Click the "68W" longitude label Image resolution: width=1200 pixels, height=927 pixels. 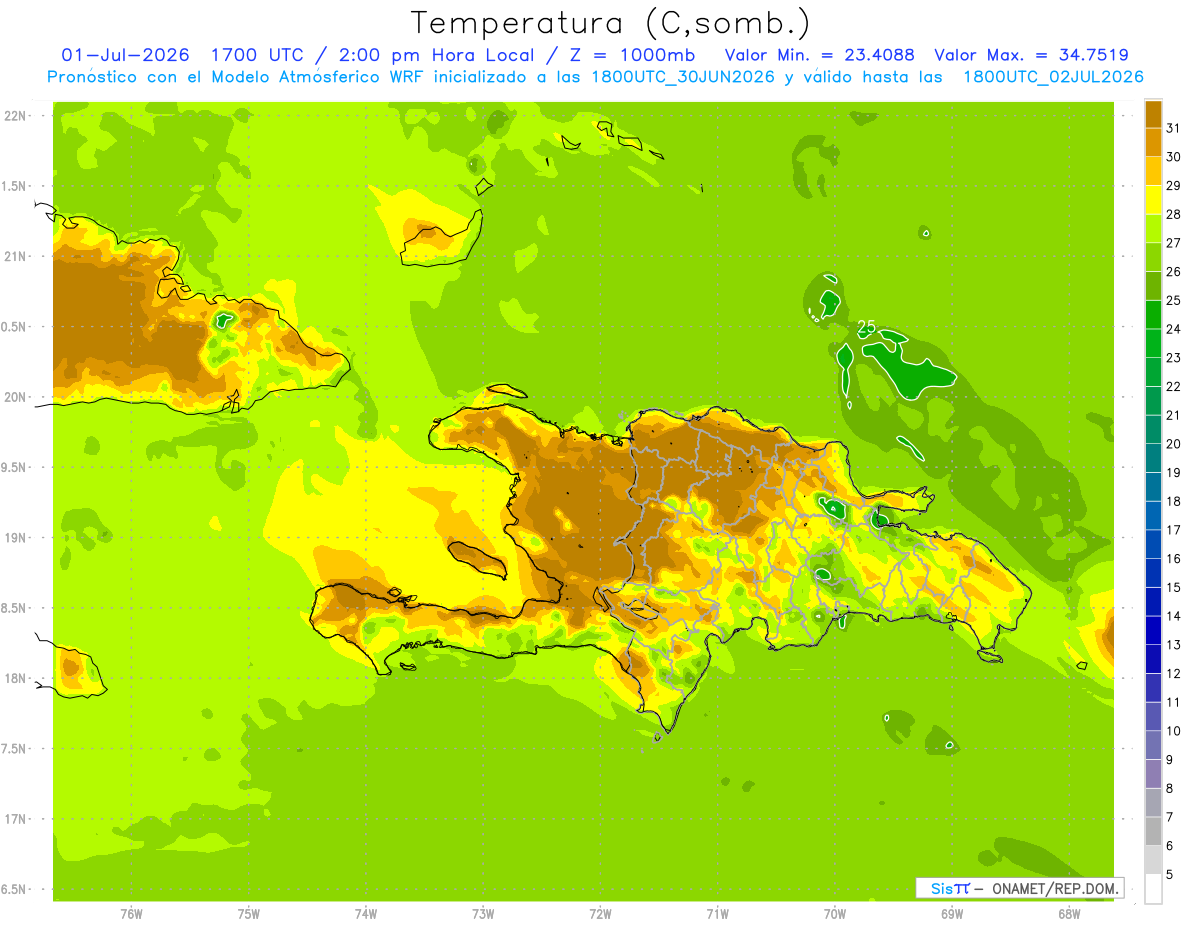point(1069,914)
